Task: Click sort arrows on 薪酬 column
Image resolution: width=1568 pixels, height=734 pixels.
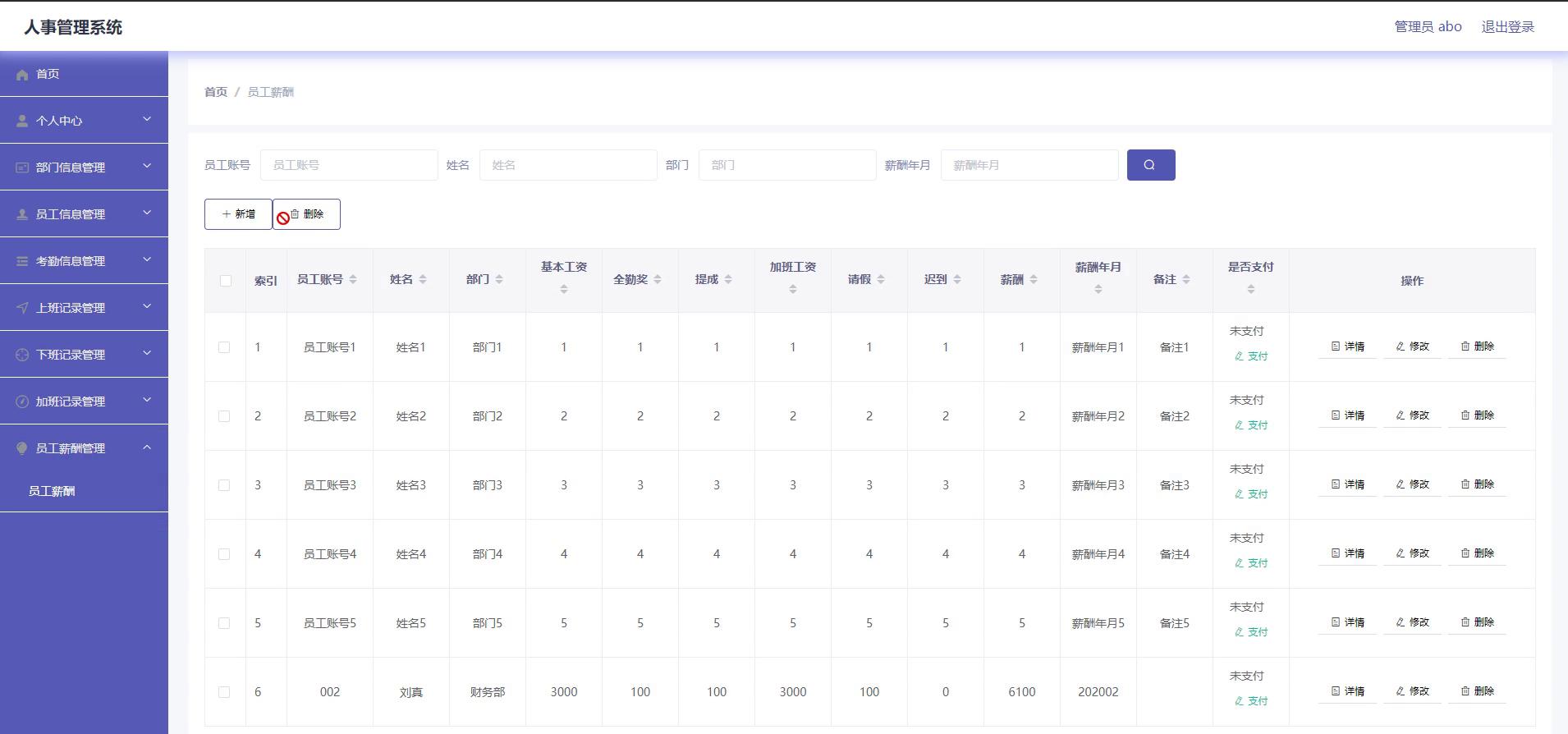Action: click(1034, 280)
